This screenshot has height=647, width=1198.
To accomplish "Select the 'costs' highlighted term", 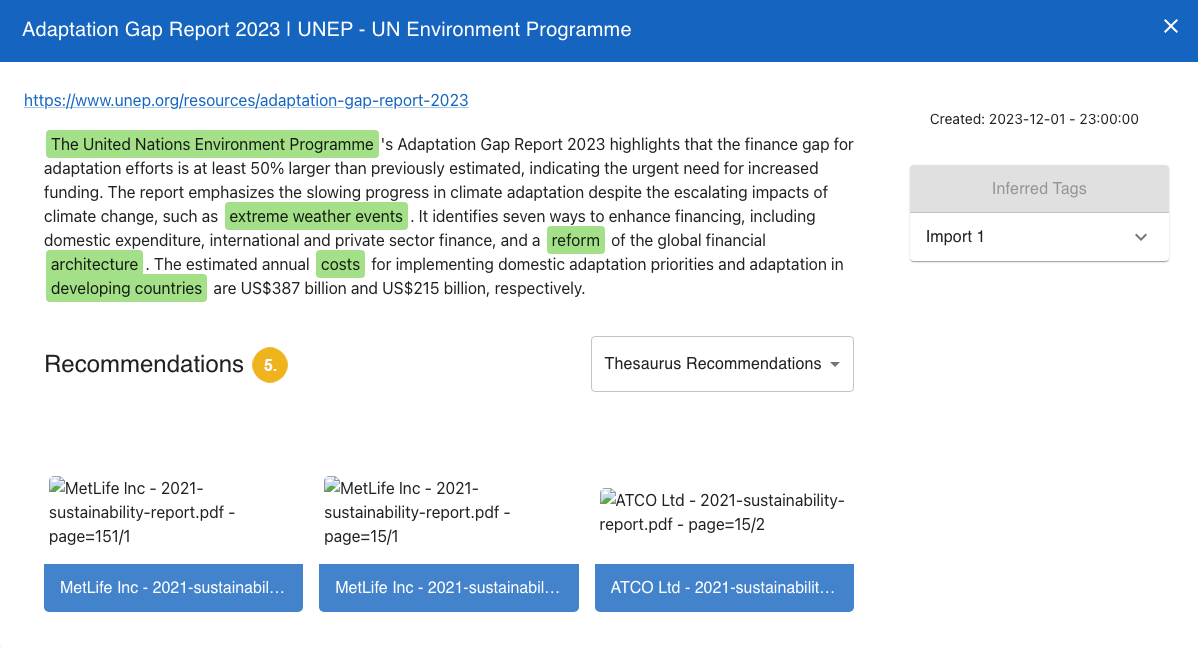I will [340, 264].
